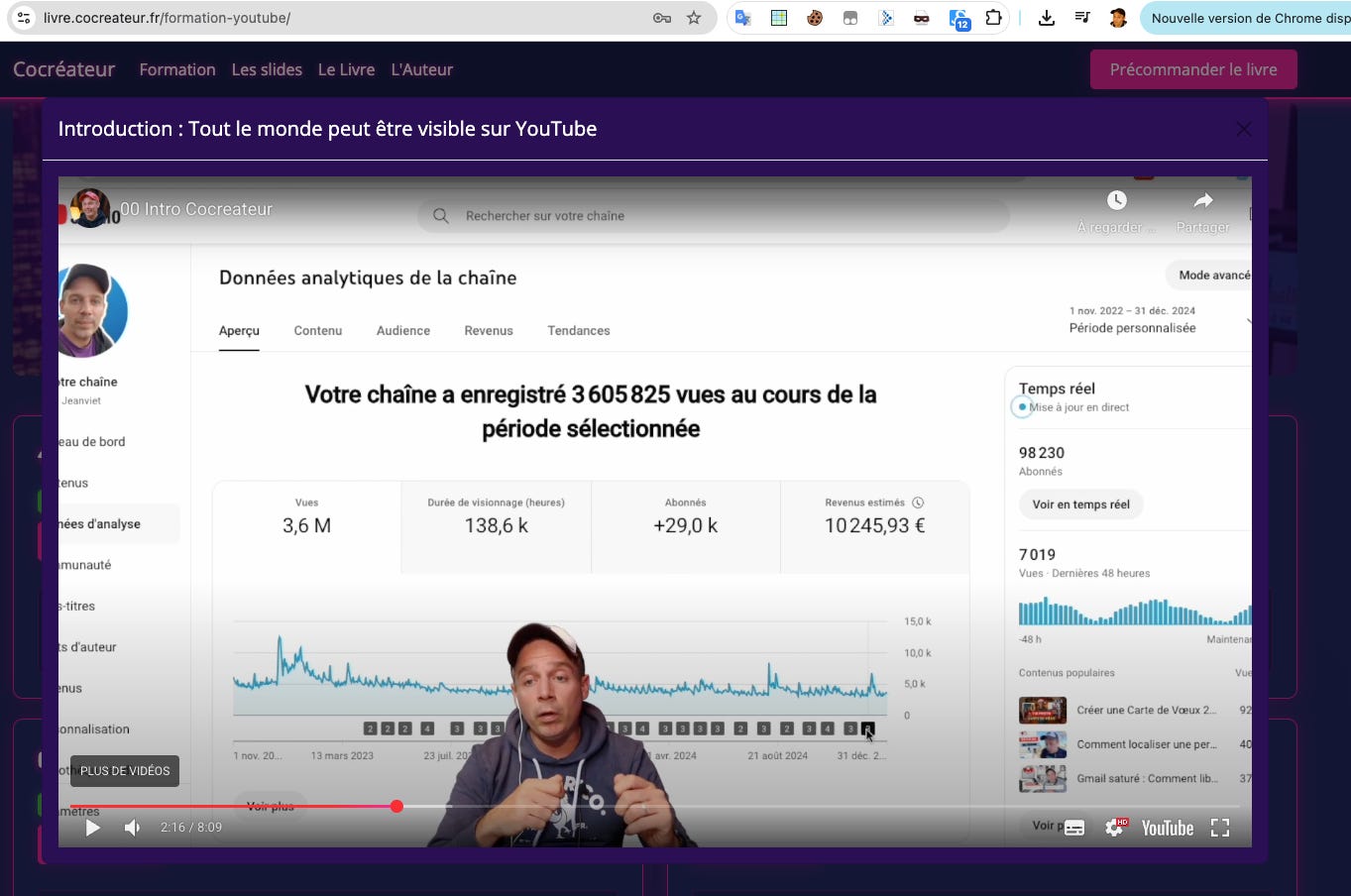Mute the video with speaker icon

point(132,828)
